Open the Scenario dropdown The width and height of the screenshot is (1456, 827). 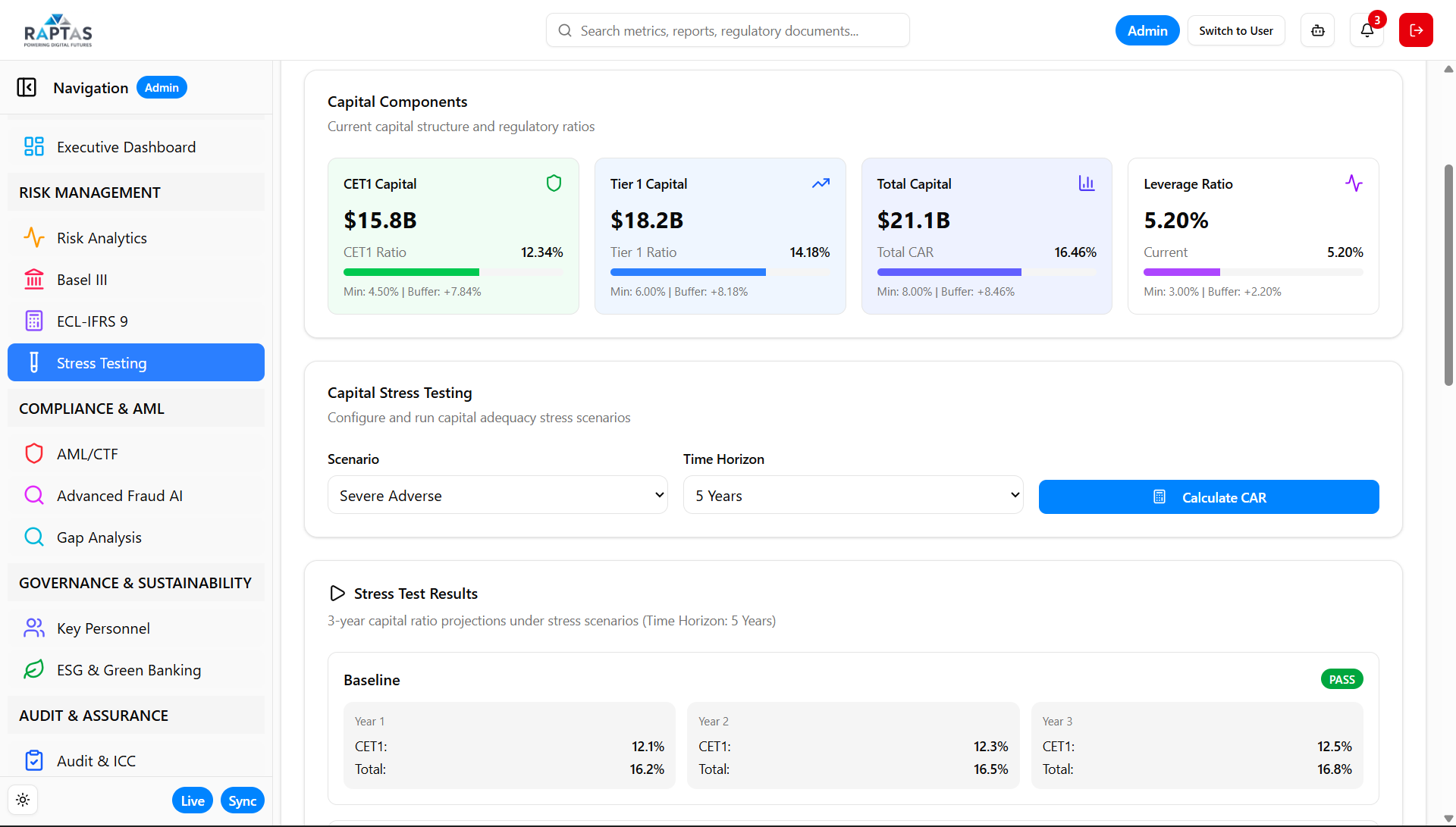point(497,495)
